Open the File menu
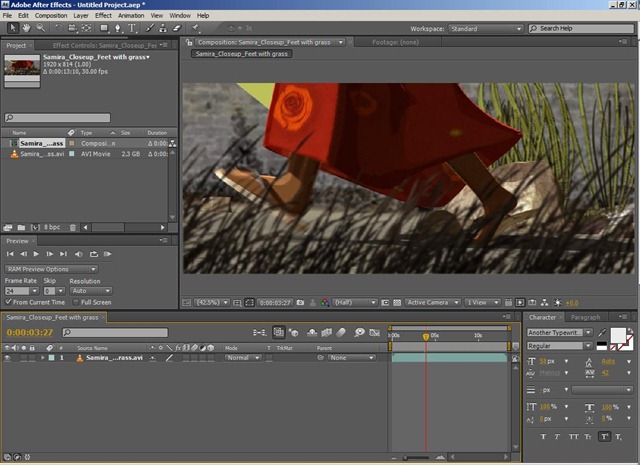Screen dimensions: 640x465 [x=7, y=16]
